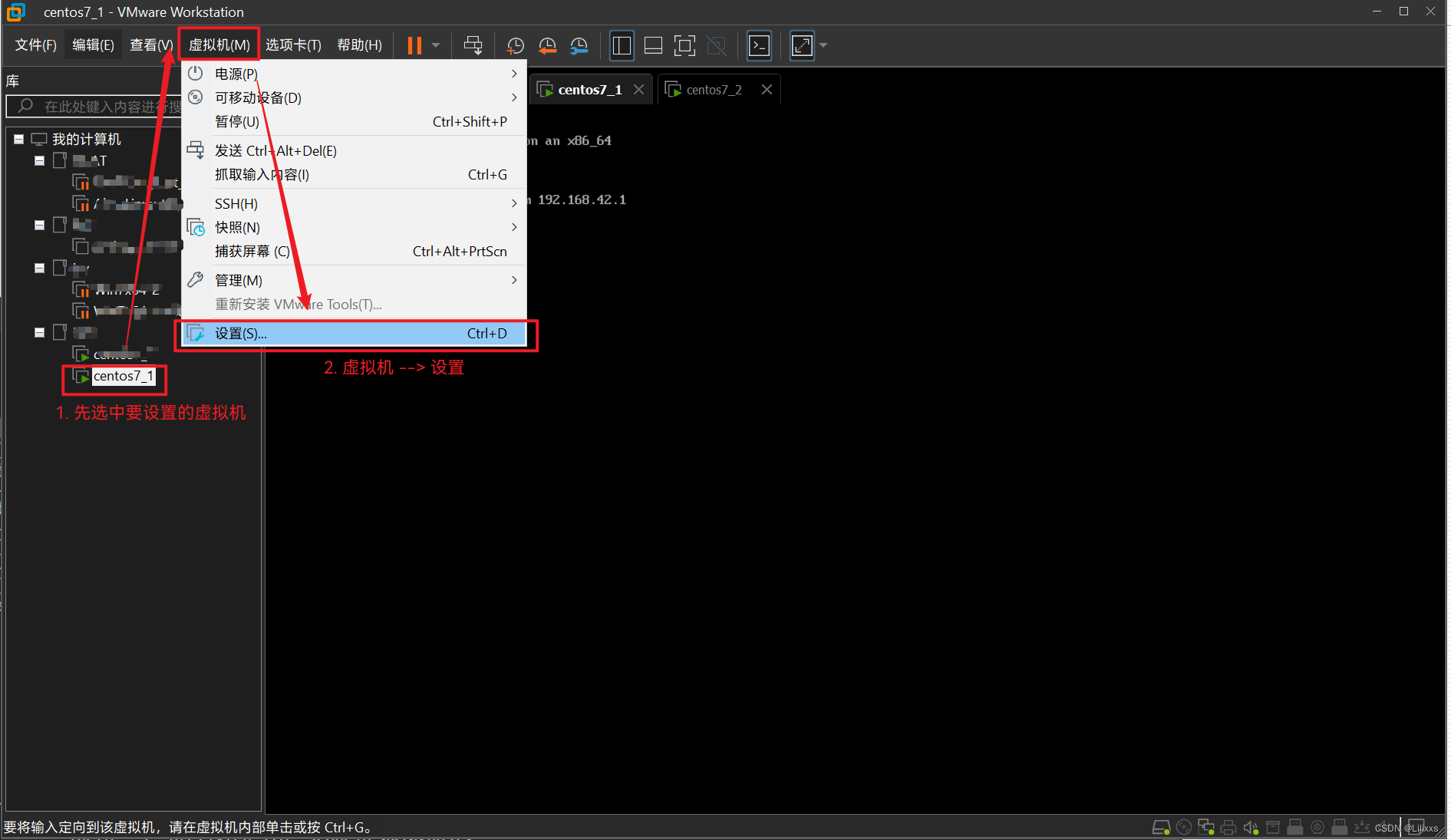Open the 查看(V) menu
Viewport: 1451px width, 840px height.
click(x=150, y=45)
